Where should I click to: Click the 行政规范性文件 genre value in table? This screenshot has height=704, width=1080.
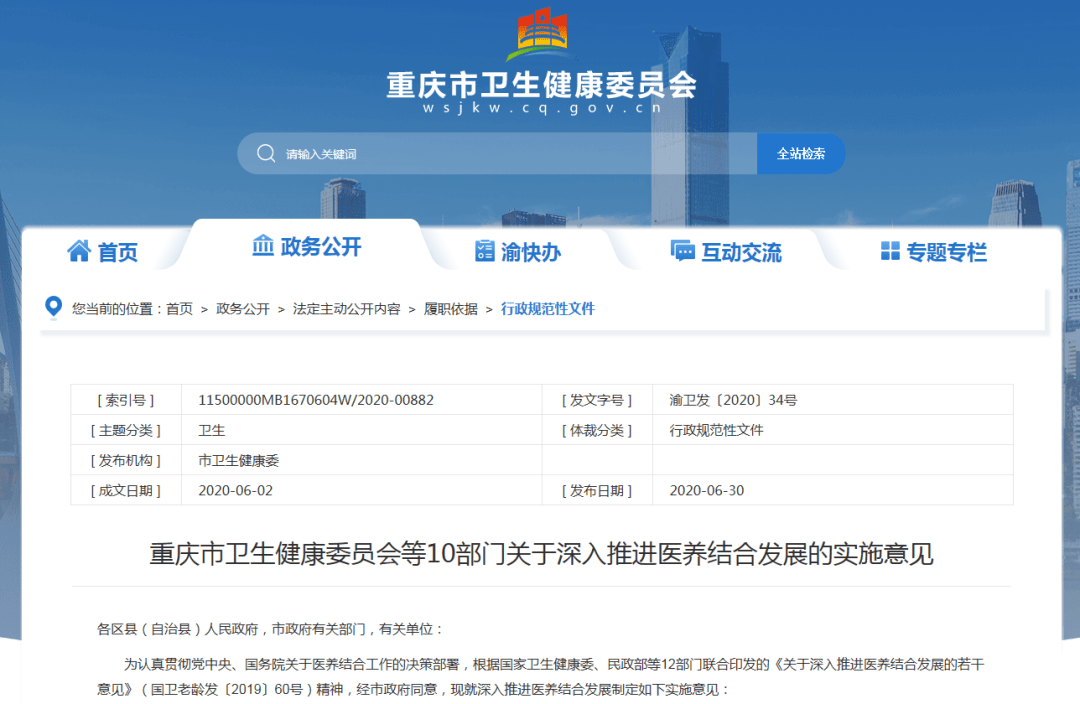pyautogui.click(x=716, y=430)
